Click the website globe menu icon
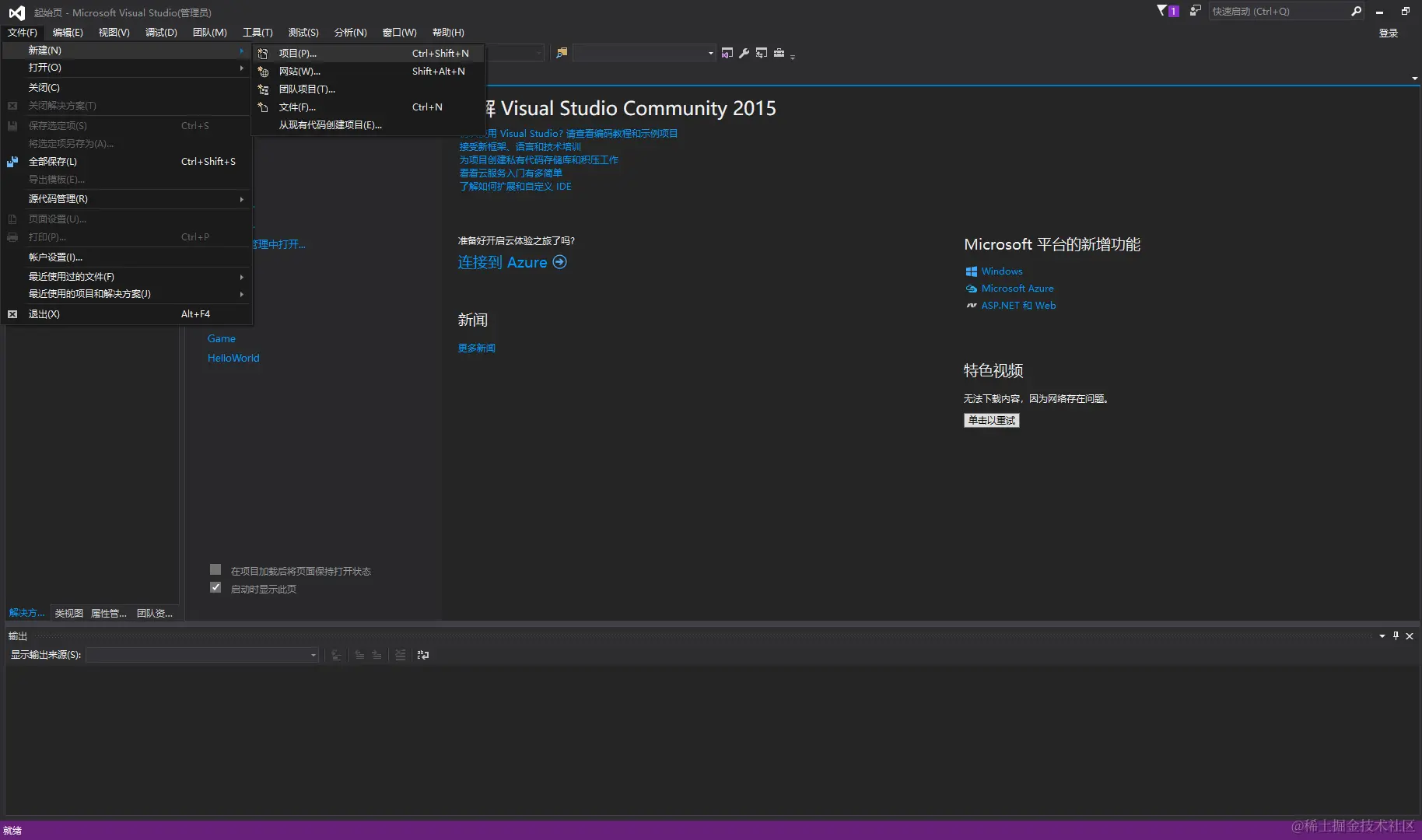 (263, 72)
